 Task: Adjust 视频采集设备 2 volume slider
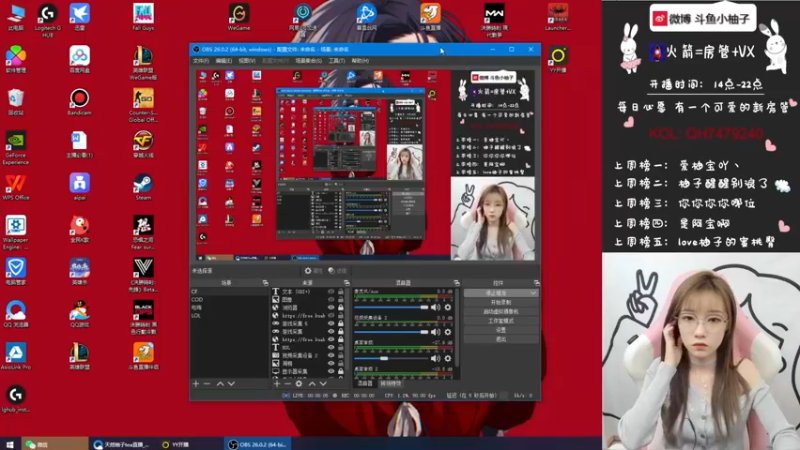[x=391, y=332]
